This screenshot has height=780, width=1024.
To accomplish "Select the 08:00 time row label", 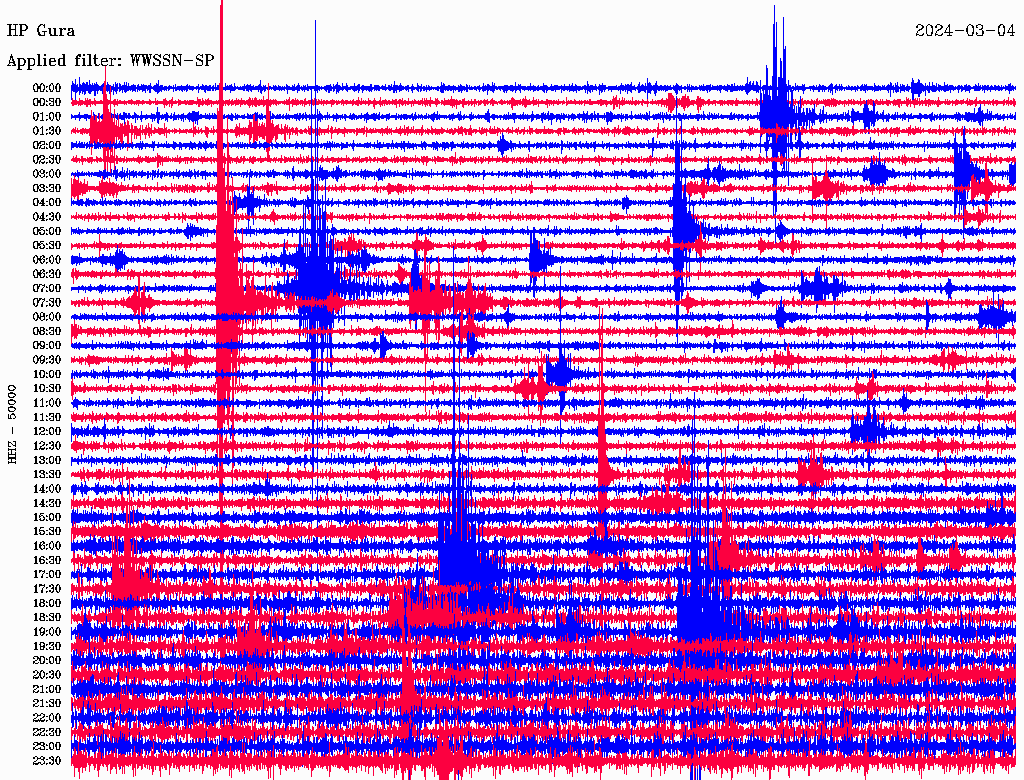I will pos(46,317).
